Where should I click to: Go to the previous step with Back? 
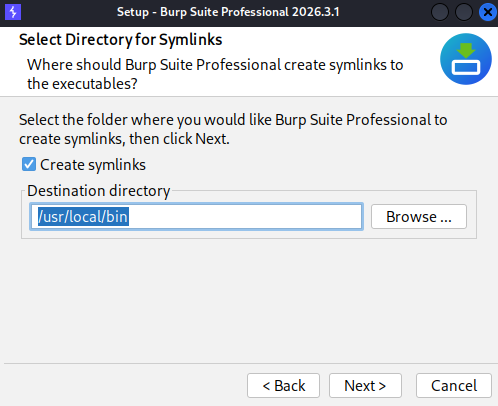(x=283, y=386)
